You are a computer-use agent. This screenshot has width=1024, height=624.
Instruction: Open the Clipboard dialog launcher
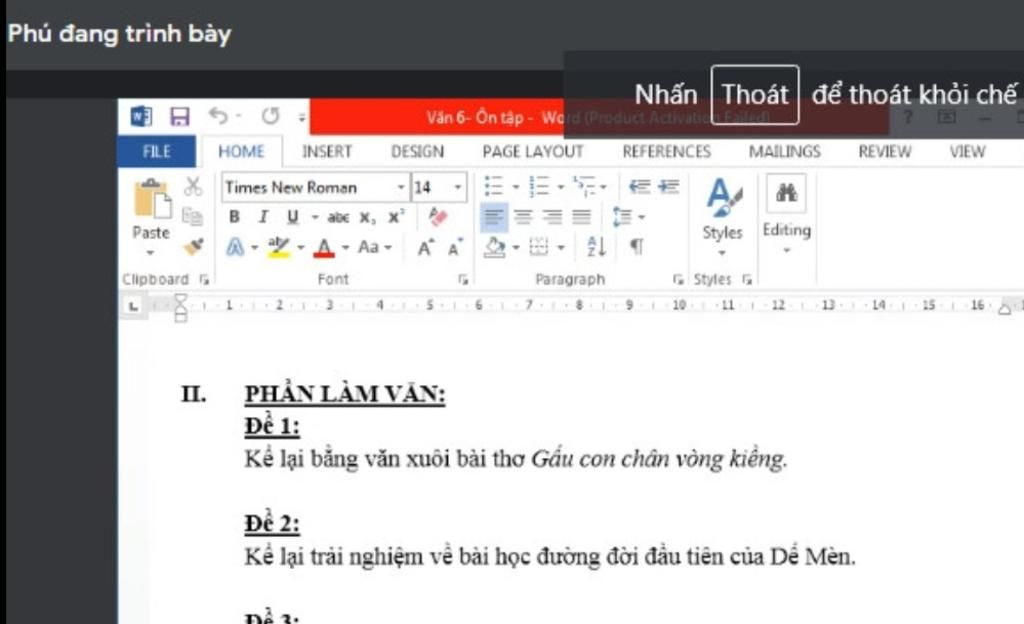point(204,279)
